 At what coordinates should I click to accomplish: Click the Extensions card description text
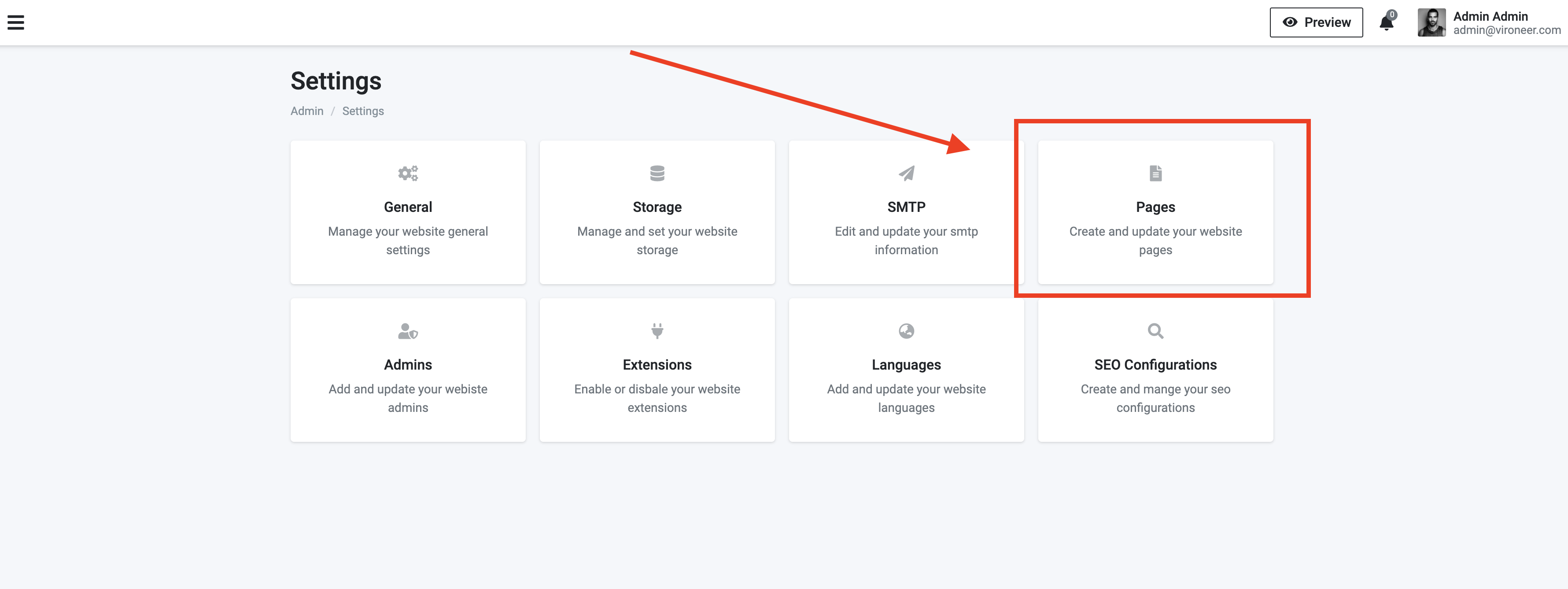pyautogui.click(x=657, y=398)
